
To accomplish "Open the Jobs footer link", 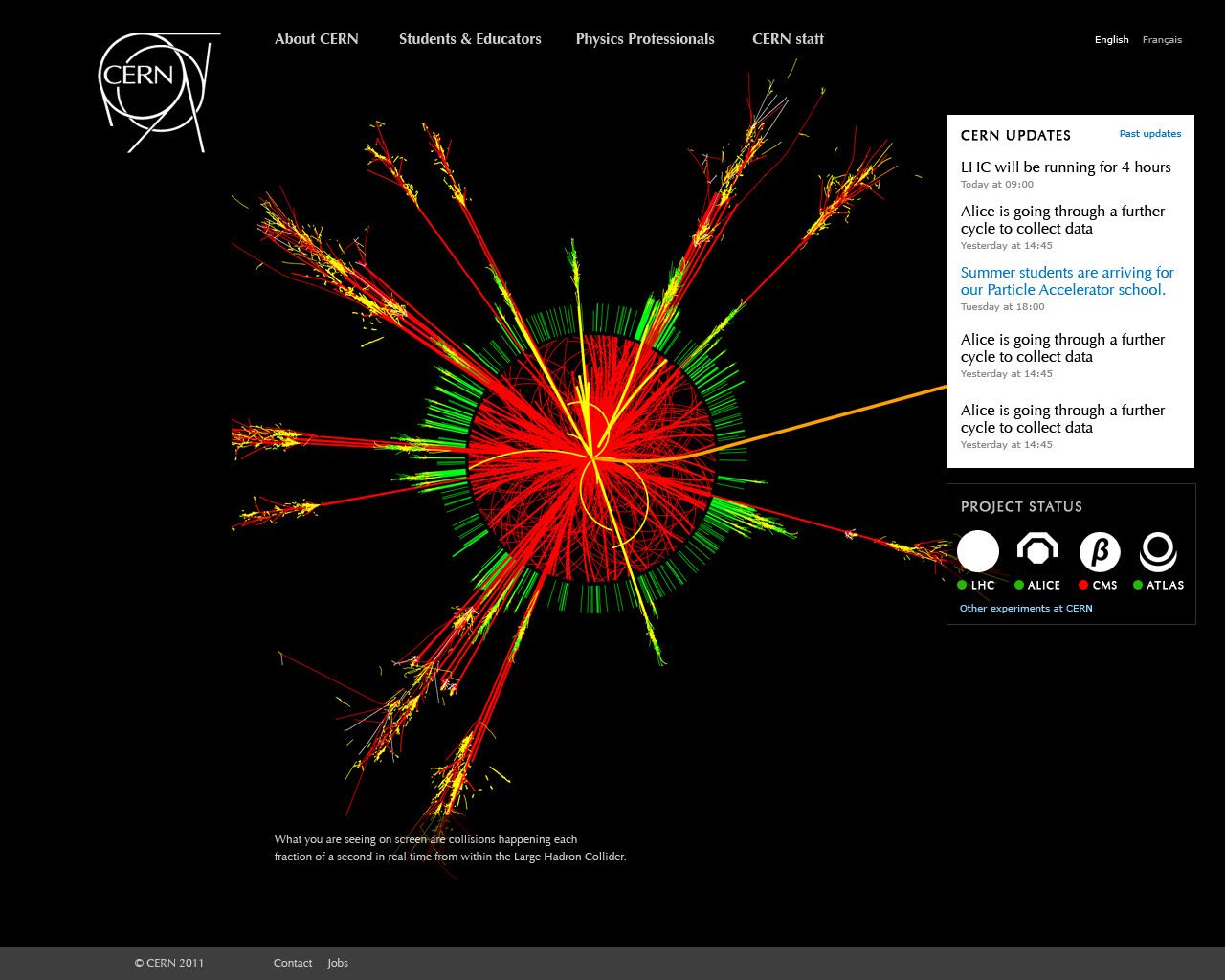I will (338, 963).
